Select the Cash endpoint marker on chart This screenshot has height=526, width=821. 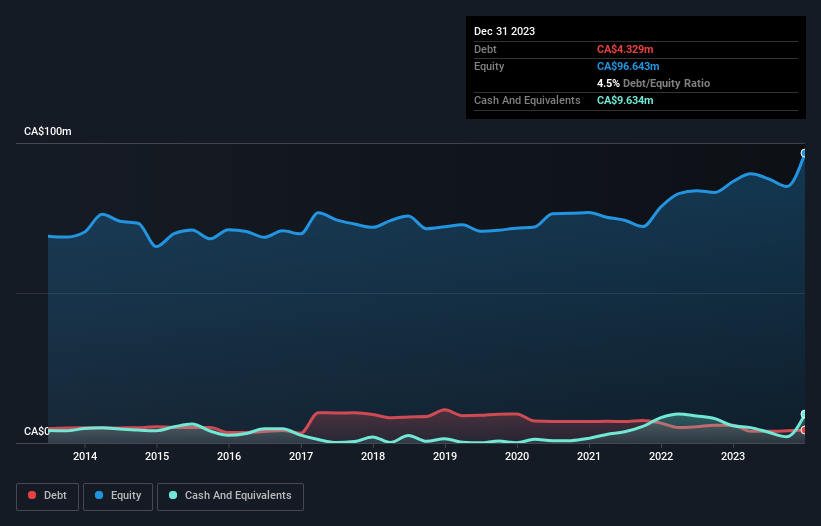coord(804,414)
